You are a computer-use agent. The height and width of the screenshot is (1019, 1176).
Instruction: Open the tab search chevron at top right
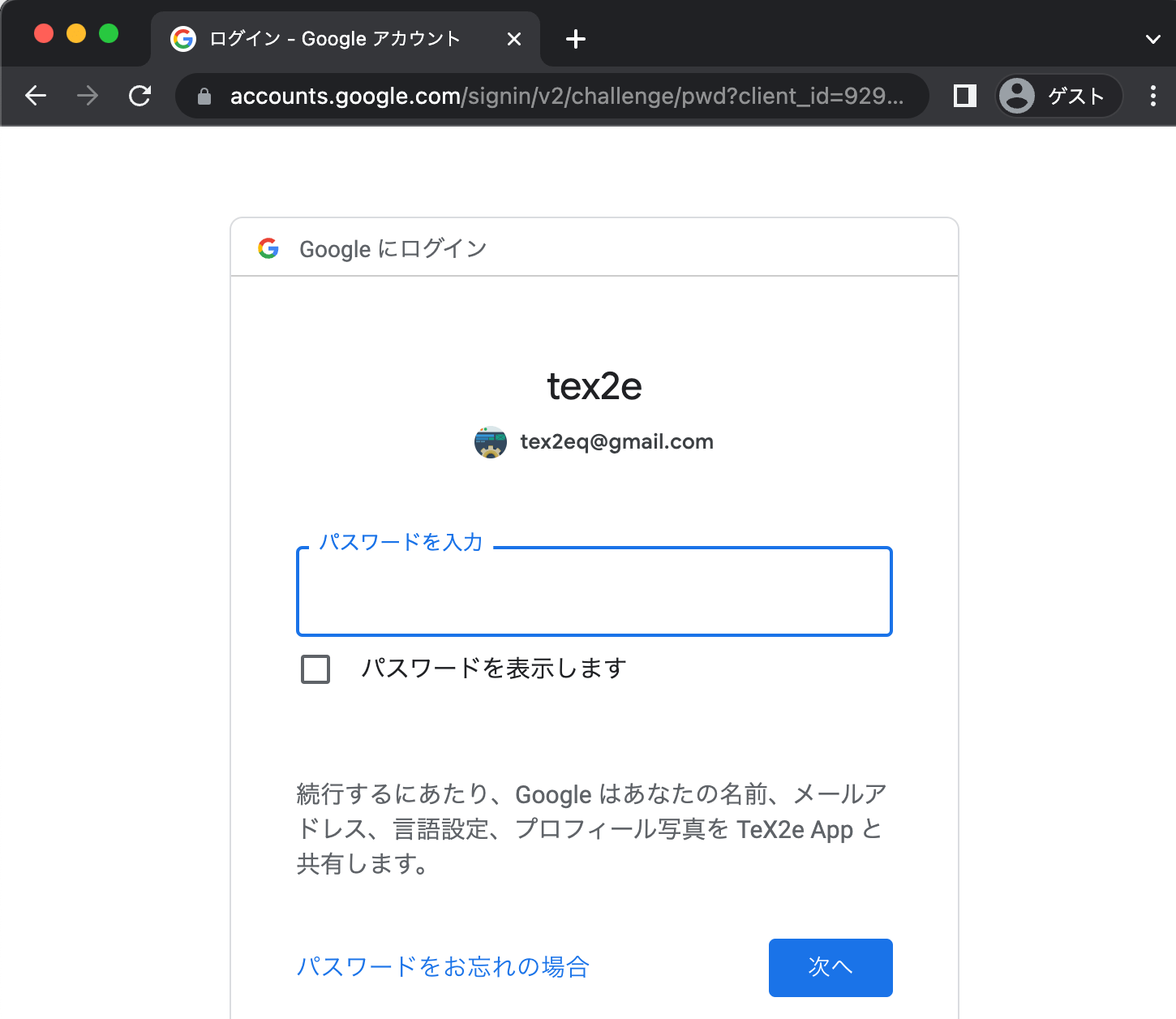(x=1152, y=38)
